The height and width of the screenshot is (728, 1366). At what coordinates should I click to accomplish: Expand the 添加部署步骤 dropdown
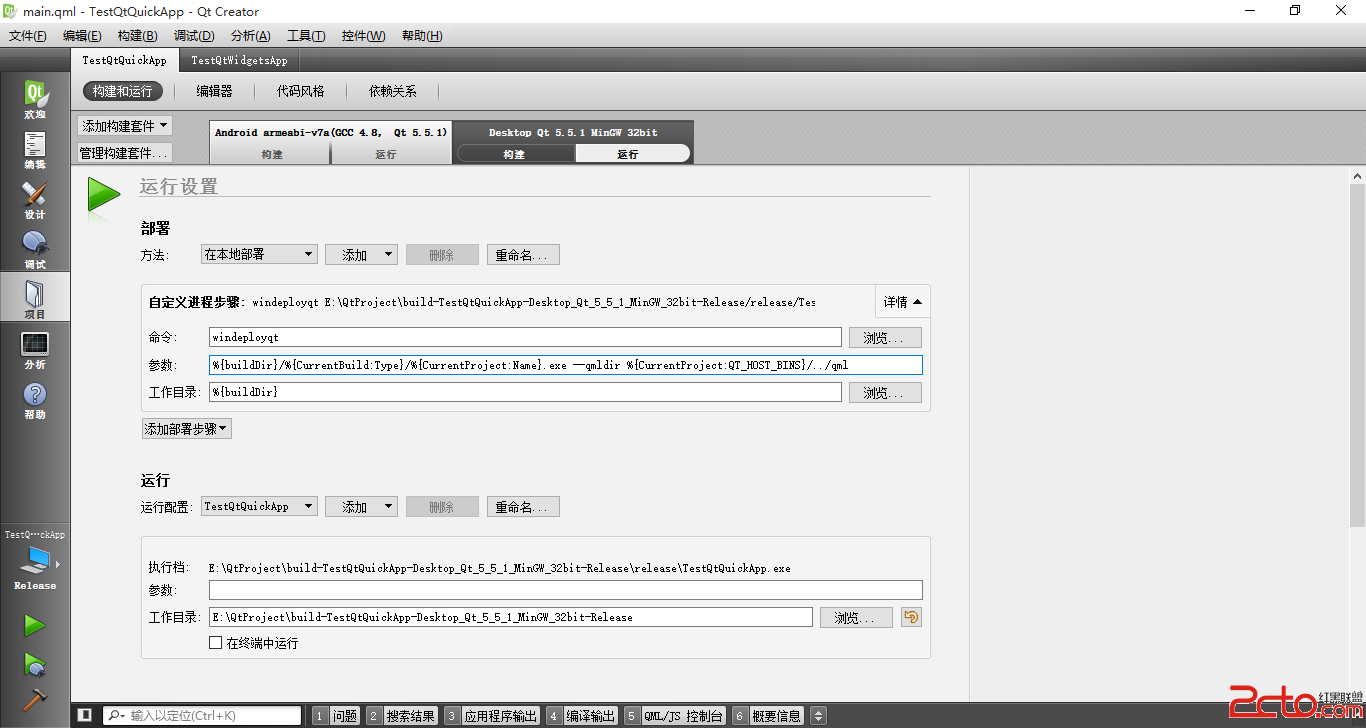pyautogui.click(x=186, y=428)
